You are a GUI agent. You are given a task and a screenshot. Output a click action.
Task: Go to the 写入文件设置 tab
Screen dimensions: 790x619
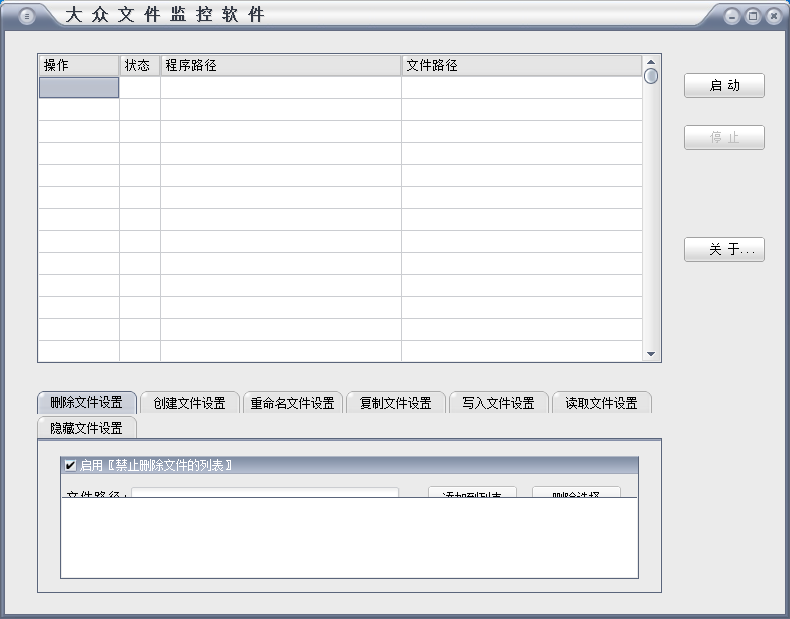[x=498, y=403]
